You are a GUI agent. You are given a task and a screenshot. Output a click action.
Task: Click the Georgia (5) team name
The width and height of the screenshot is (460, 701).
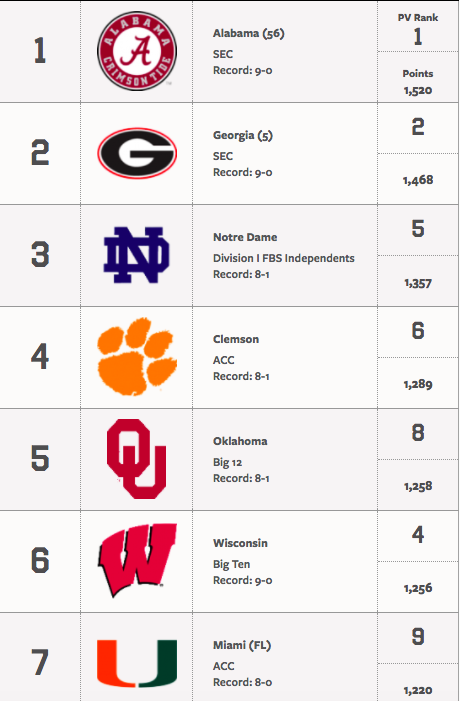(x=243, y=135)
